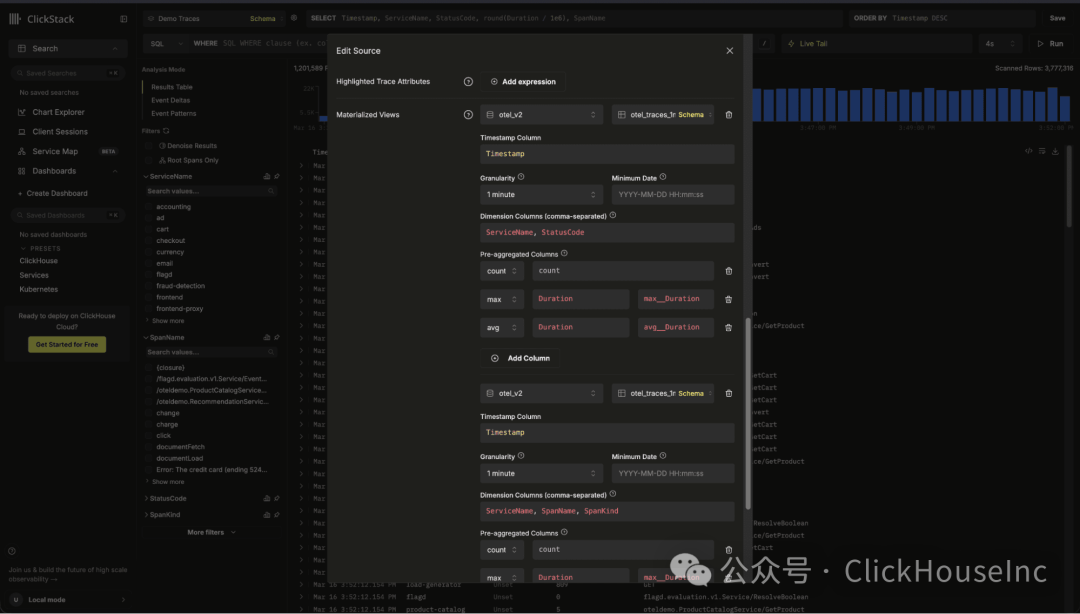Click Get Started for Free

67,345
